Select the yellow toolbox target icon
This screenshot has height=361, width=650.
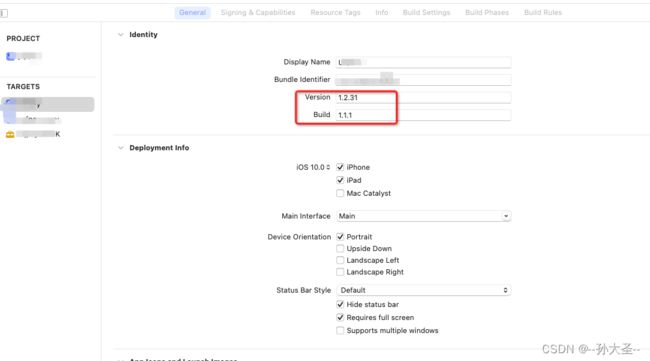click(10, 134)
